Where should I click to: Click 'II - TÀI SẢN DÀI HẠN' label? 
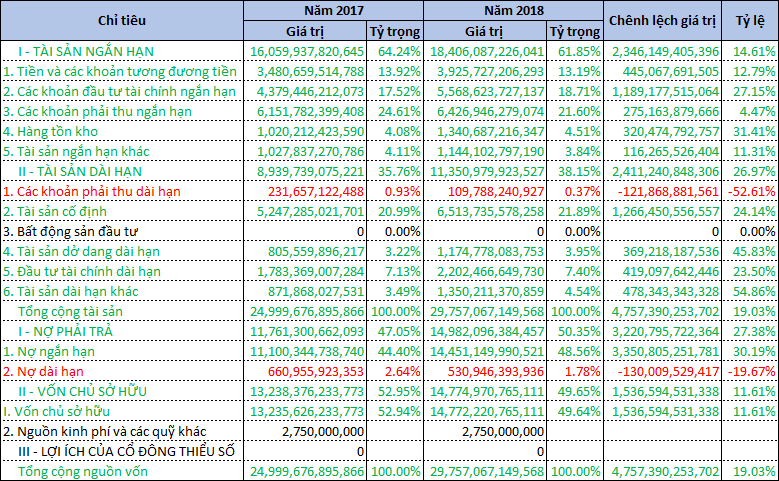point(80,171)
